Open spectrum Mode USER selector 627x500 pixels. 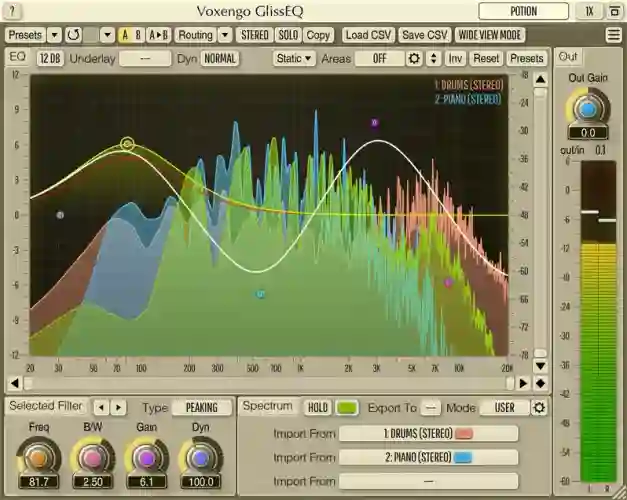[504, 408]
